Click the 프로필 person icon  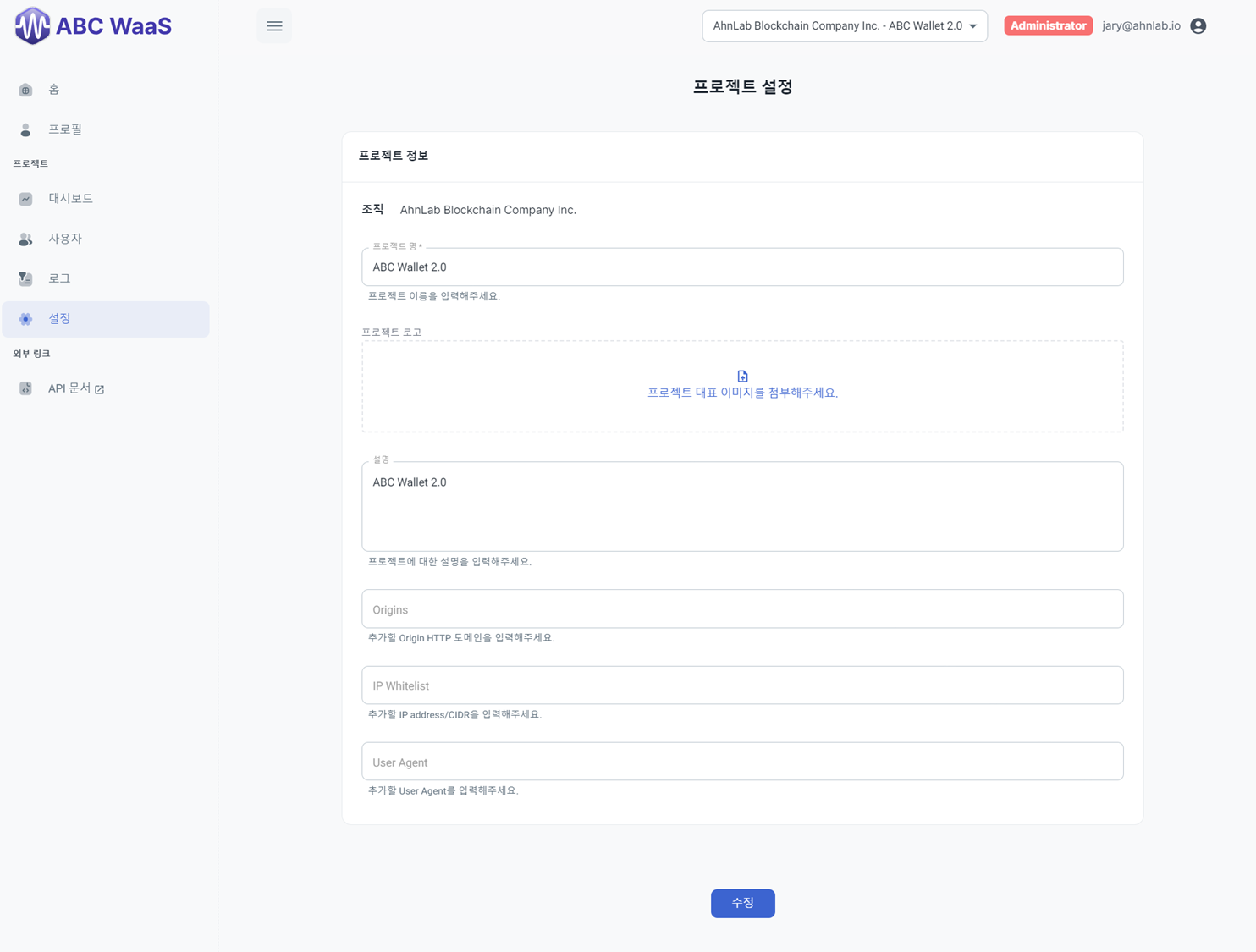(x=25, y=129)
